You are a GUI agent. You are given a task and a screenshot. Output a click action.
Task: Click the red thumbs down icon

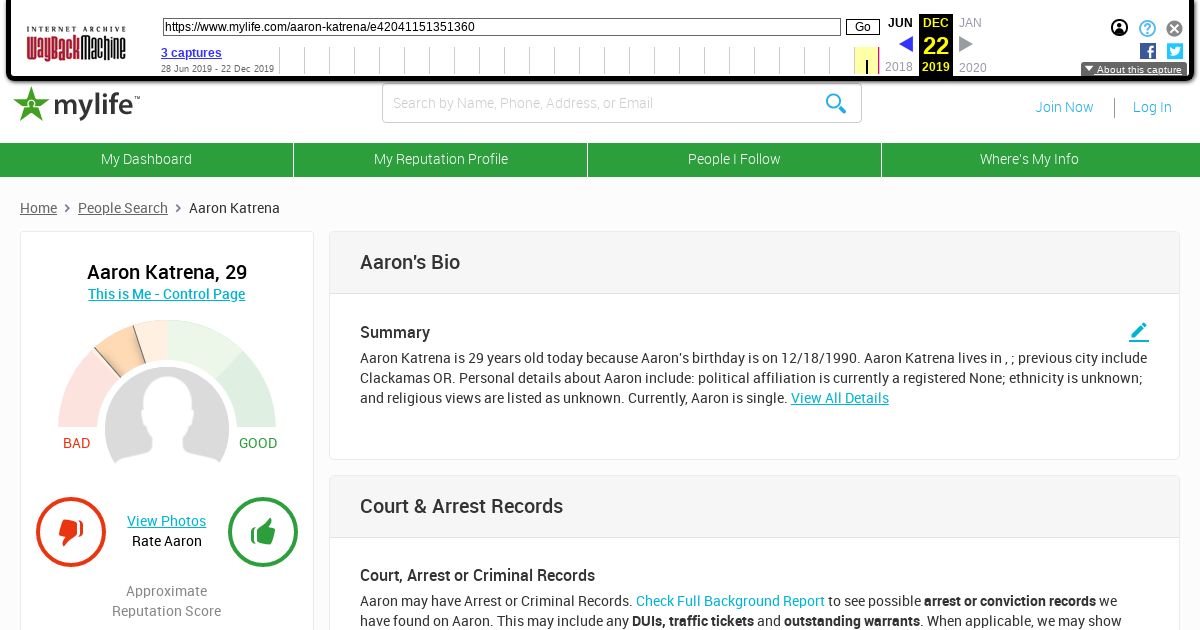tap(71, 532)
